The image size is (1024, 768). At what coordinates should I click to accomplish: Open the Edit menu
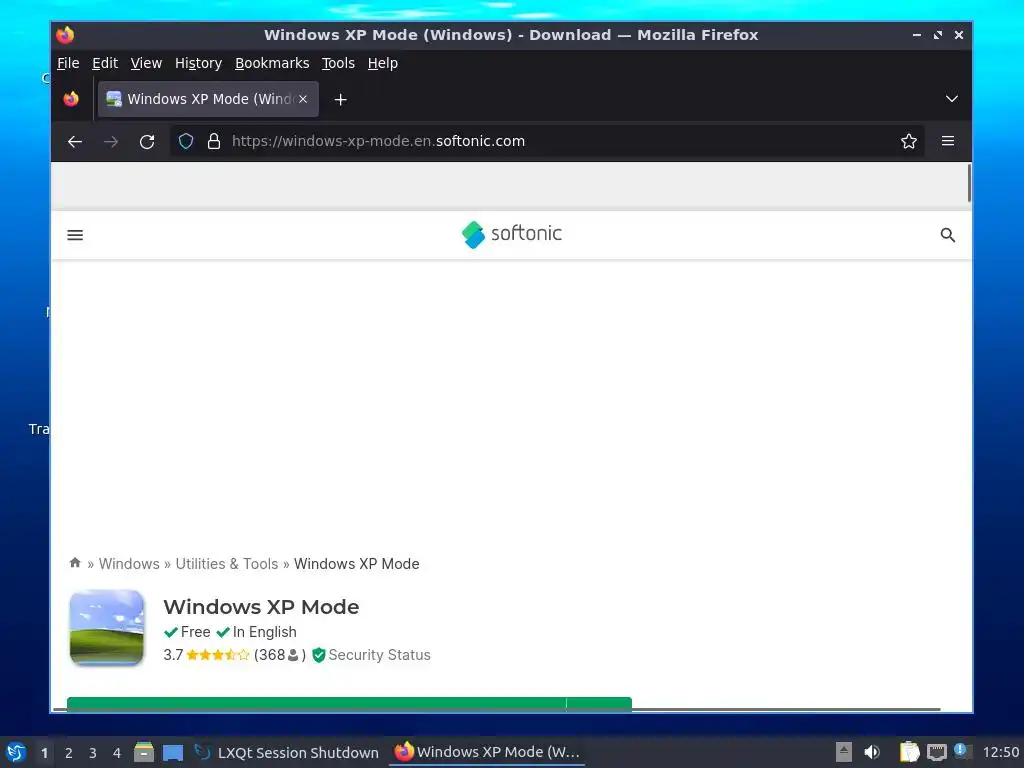(104, 63)
